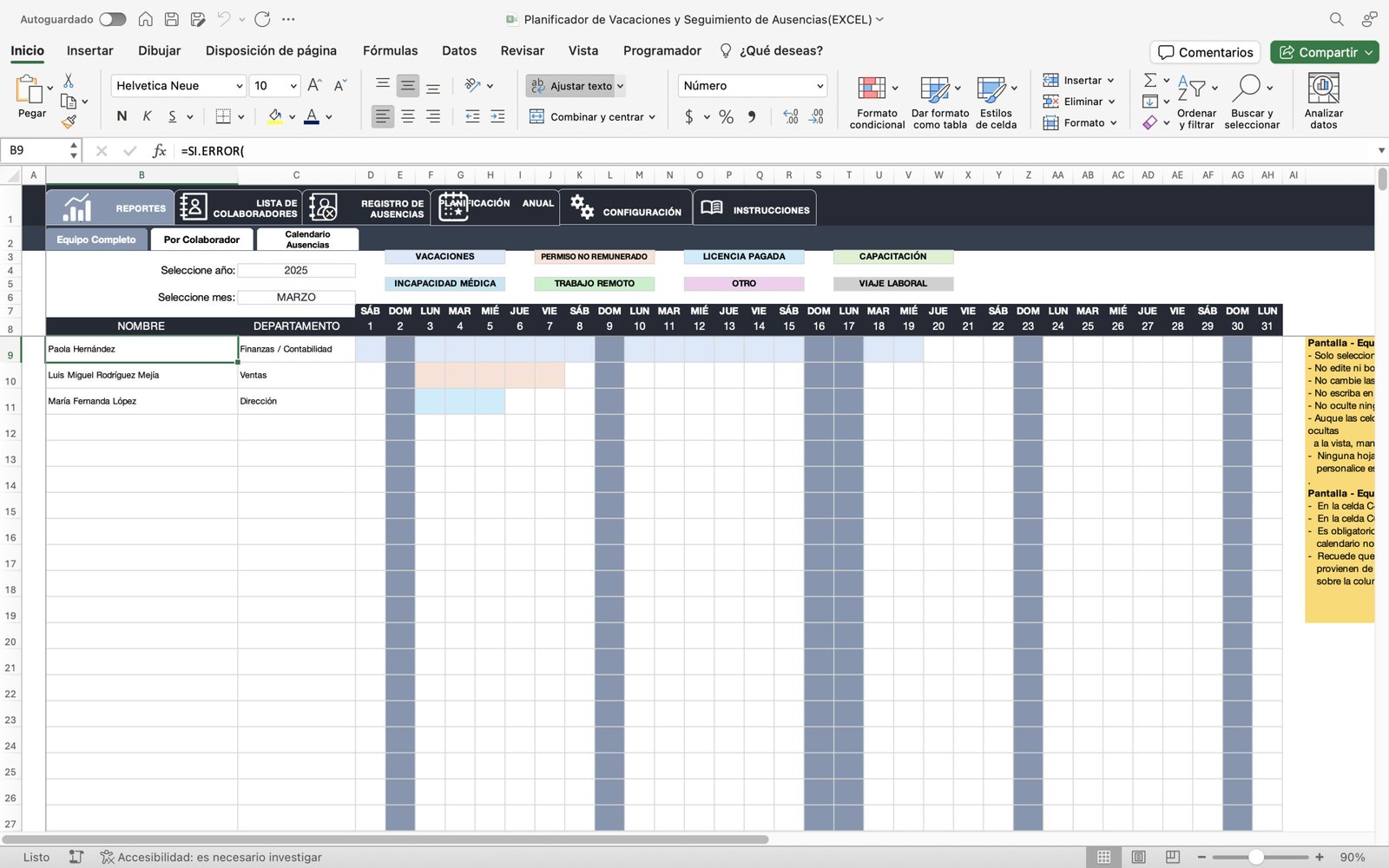The height and width of the screenshot is (868, 1389).
Task: Open the Combinar y centrar dropdown arrow
Action: point(652,117)
